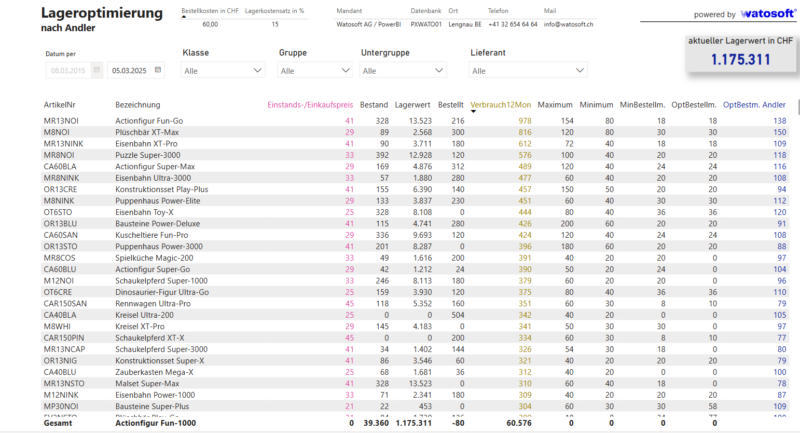This screenshot has height=433, width=800.
Task: Sort by ArtikelNr column header
Action: (60, 104)
